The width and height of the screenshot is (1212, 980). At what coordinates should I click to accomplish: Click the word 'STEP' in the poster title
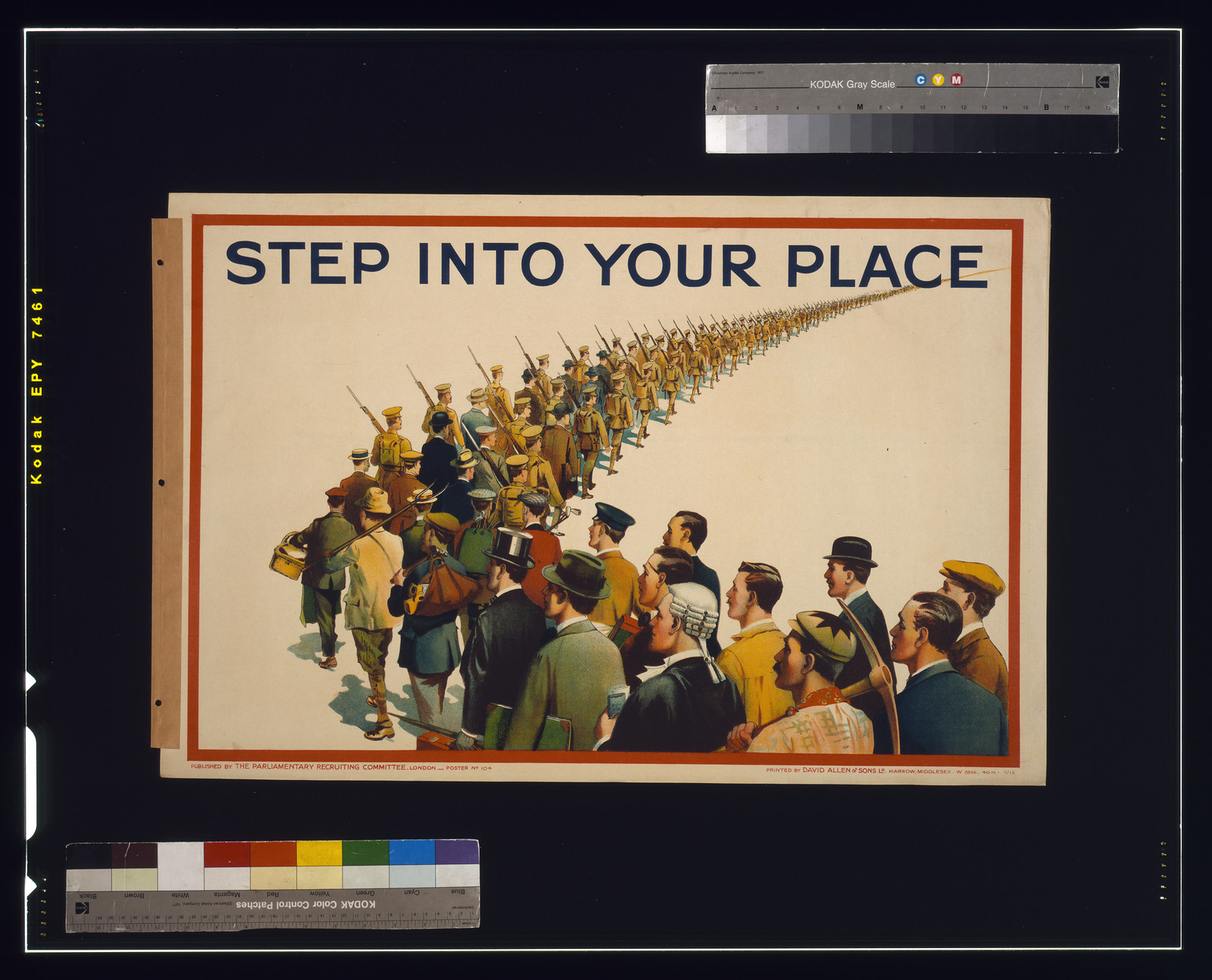[308, 264]
